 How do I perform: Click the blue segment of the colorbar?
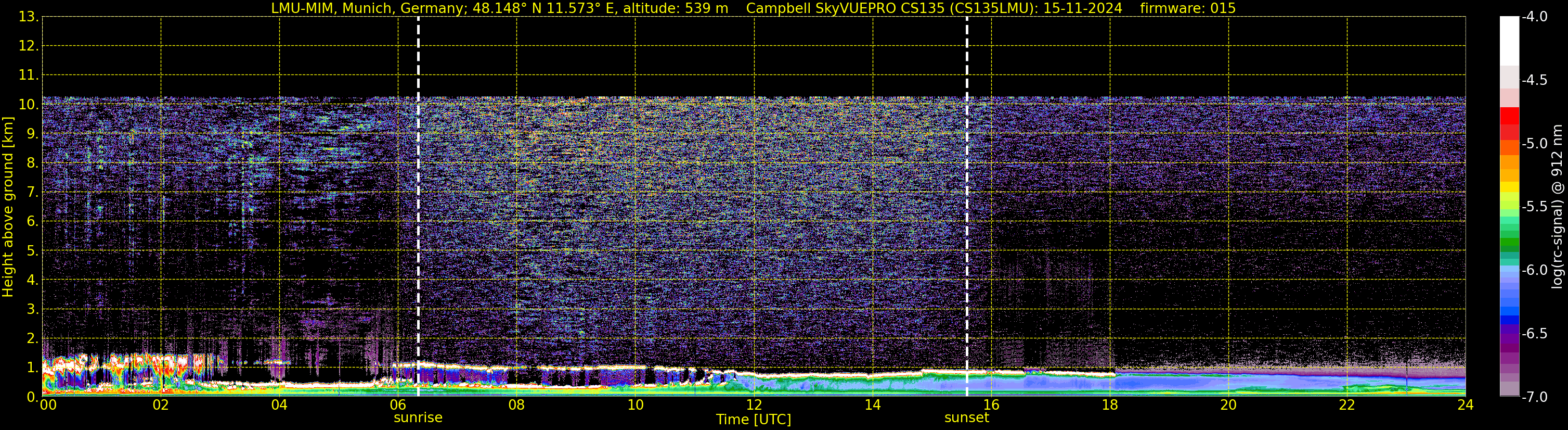point(1510,311)
